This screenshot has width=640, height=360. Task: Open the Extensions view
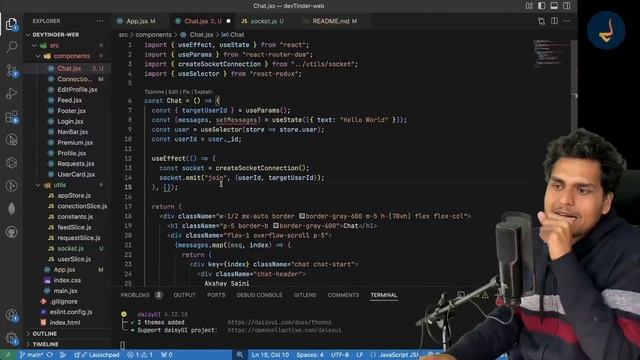11,117
